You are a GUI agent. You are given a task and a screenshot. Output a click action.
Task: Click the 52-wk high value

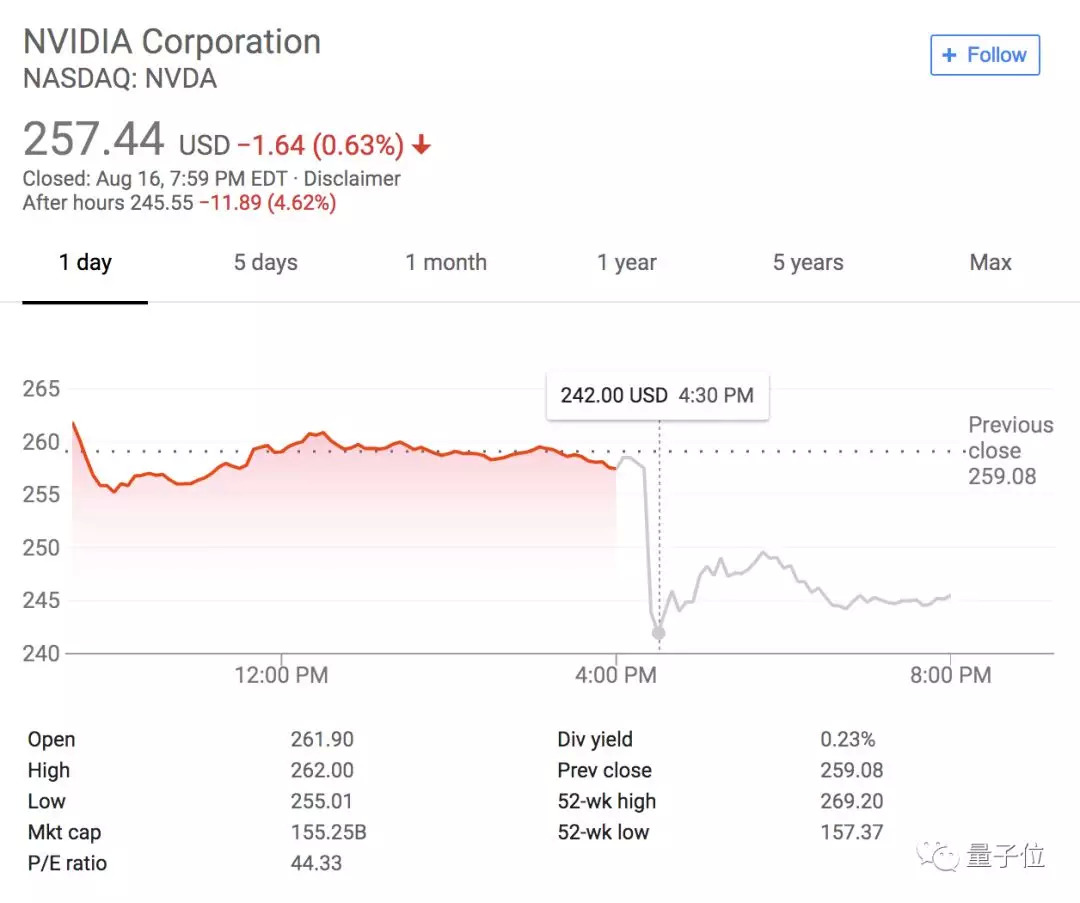click(x=850, y=801)
